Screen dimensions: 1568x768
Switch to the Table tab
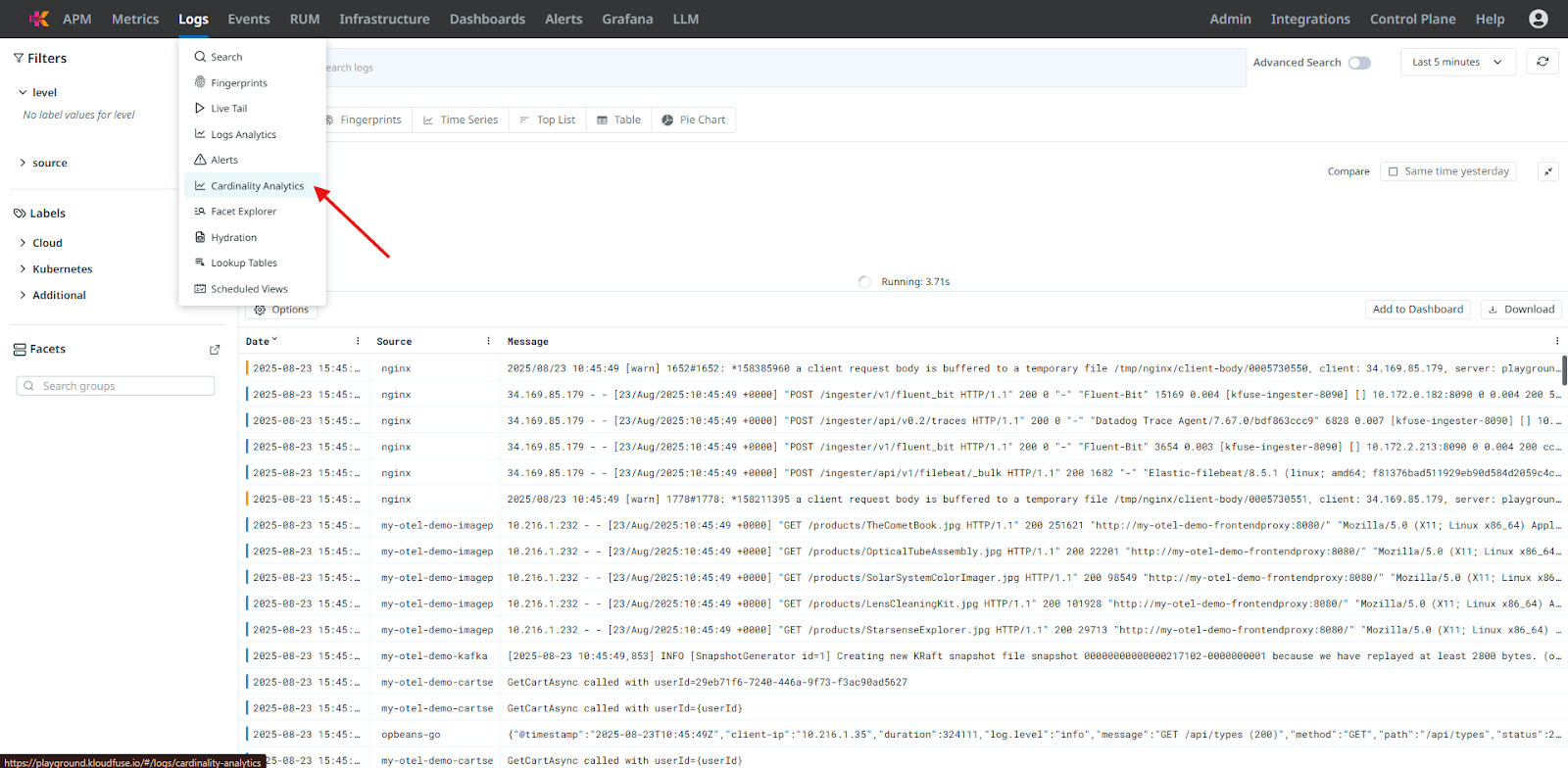click(619, 120)
